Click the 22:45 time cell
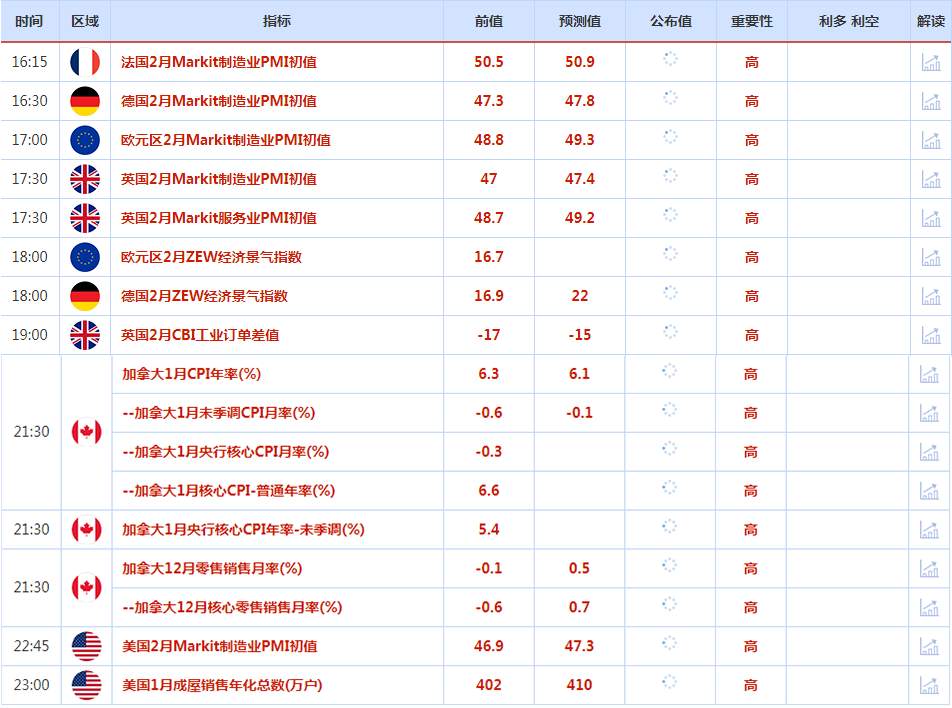Viewport: 952px width, 708px height. [x=31, y=646]
